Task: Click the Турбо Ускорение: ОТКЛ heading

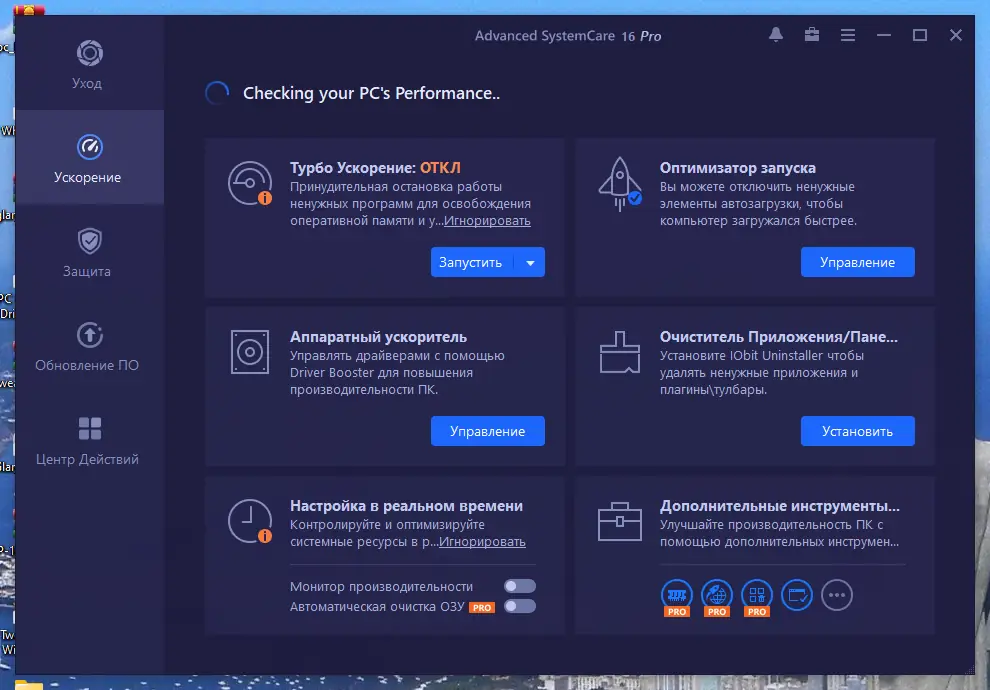Action: click(x=375, y=168)
